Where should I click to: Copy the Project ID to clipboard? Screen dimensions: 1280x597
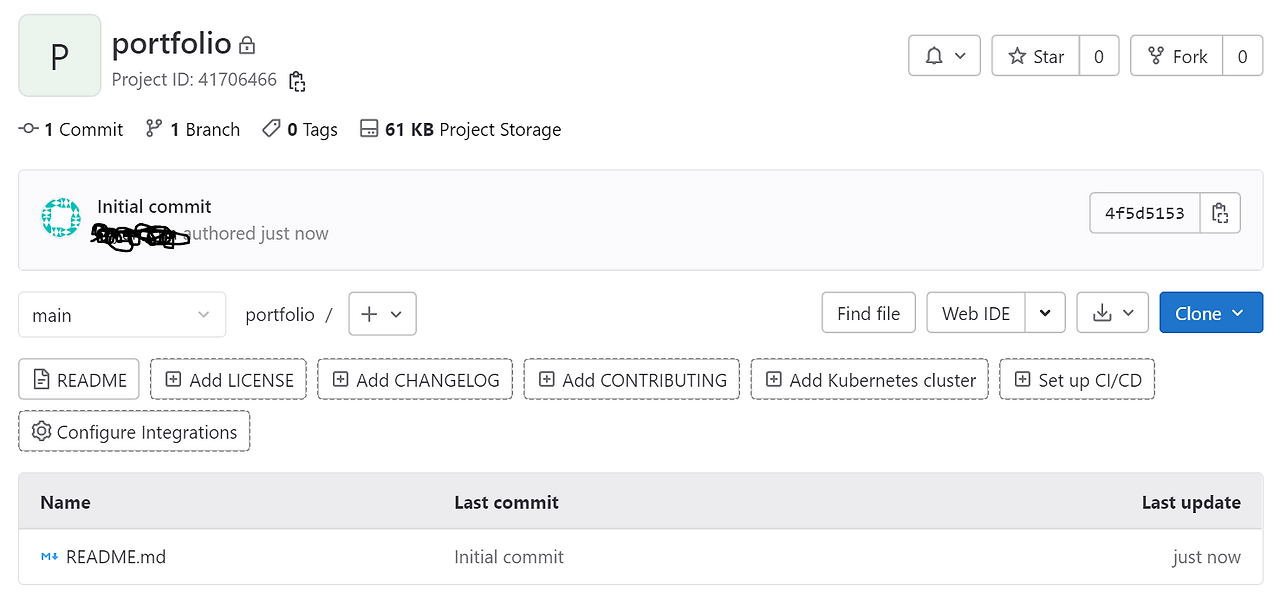(296, 80)
